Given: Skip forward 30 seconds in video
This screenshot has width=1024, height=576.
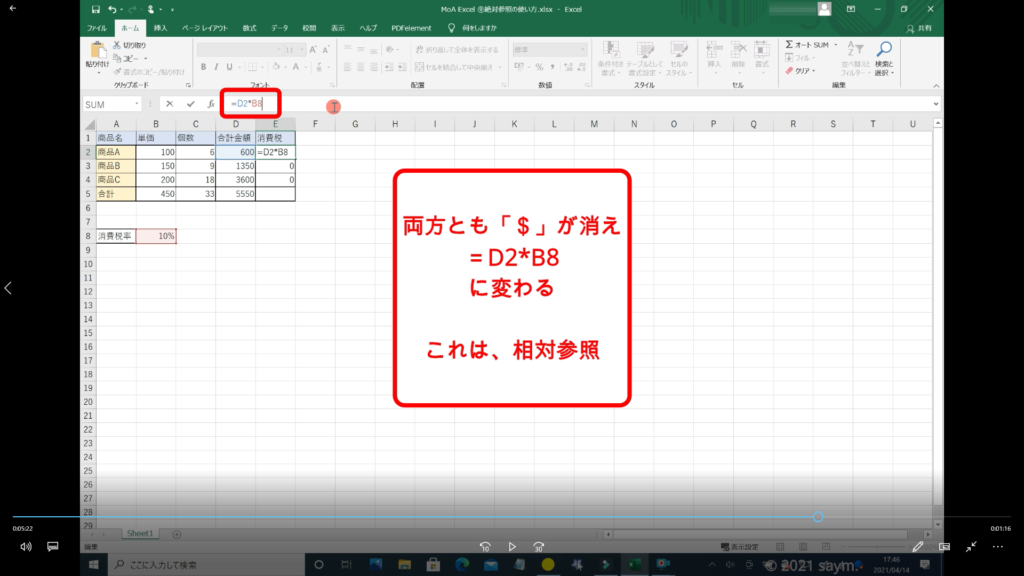Looking at the screenshot, I should [539, 547].
